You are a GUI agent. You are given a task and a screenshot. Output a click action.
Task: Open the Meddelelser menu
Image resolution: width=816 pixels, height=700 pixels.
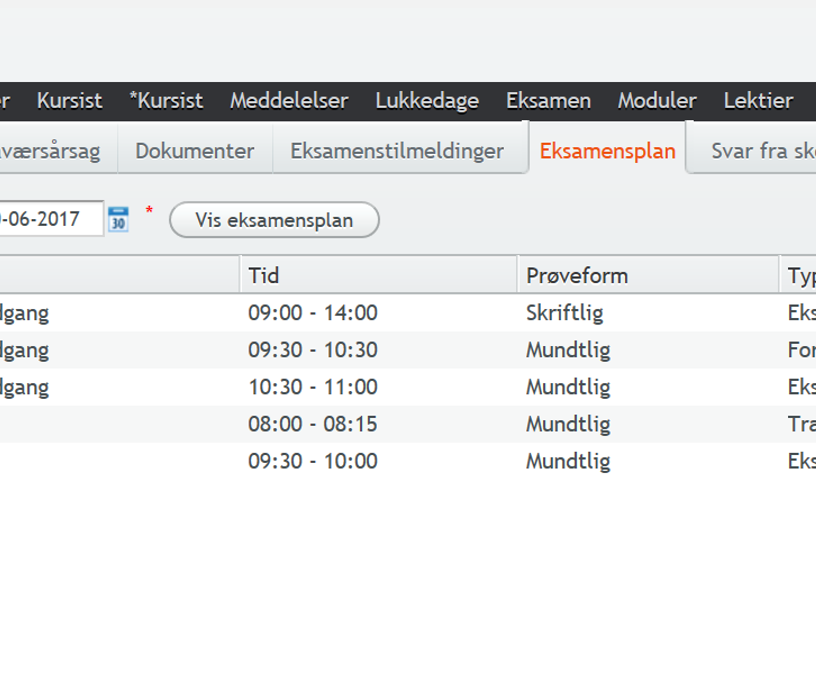[289, 101]
